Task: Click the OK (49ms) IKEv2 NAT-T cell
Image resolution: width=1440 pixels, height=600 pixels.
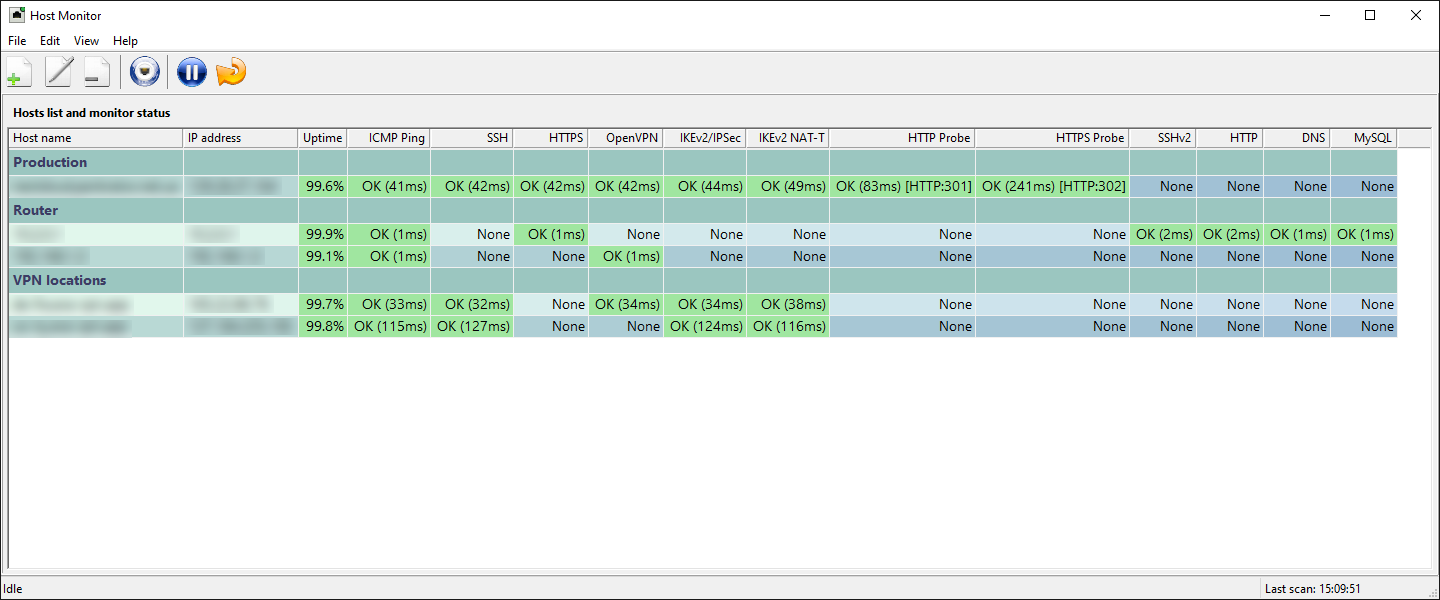Action: [788, 186]
